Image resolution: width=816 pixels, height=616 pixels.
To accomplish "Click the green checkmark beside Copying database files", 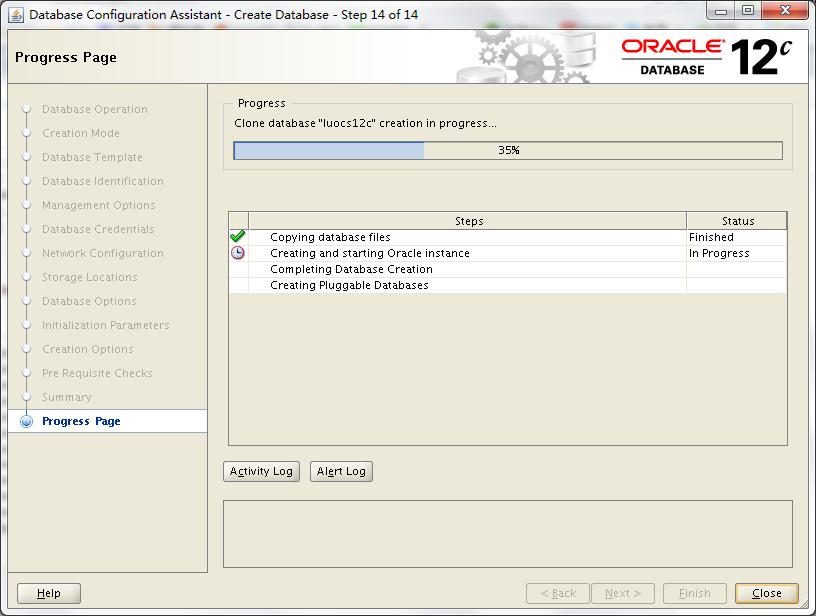I will 238,237.
